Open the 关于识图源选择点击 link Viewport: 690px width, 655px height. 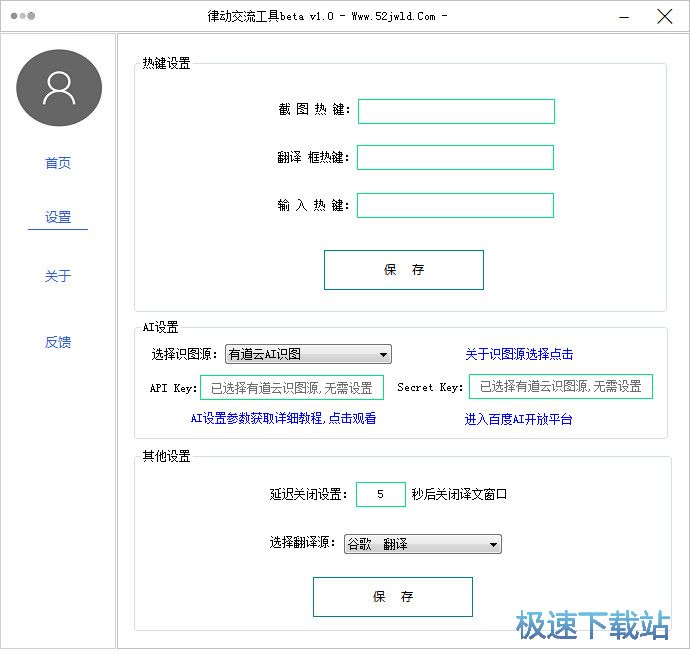(519, 354)
